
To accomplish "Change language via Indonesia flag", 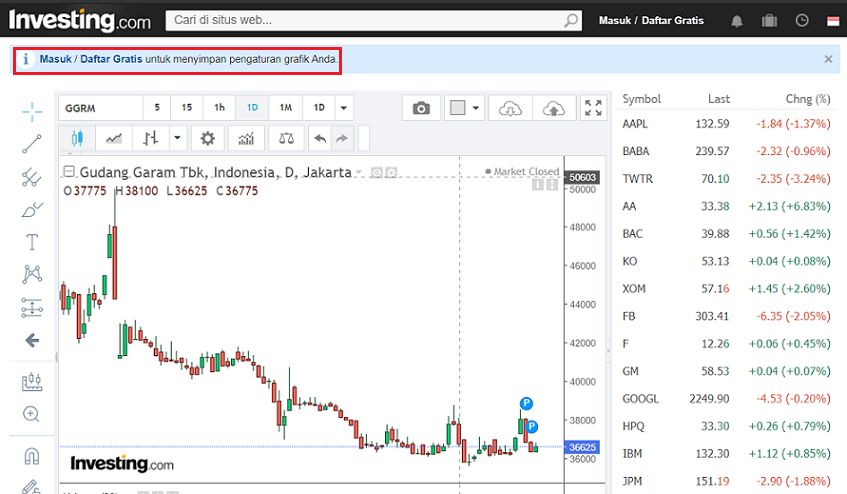I will coord(833,21).
